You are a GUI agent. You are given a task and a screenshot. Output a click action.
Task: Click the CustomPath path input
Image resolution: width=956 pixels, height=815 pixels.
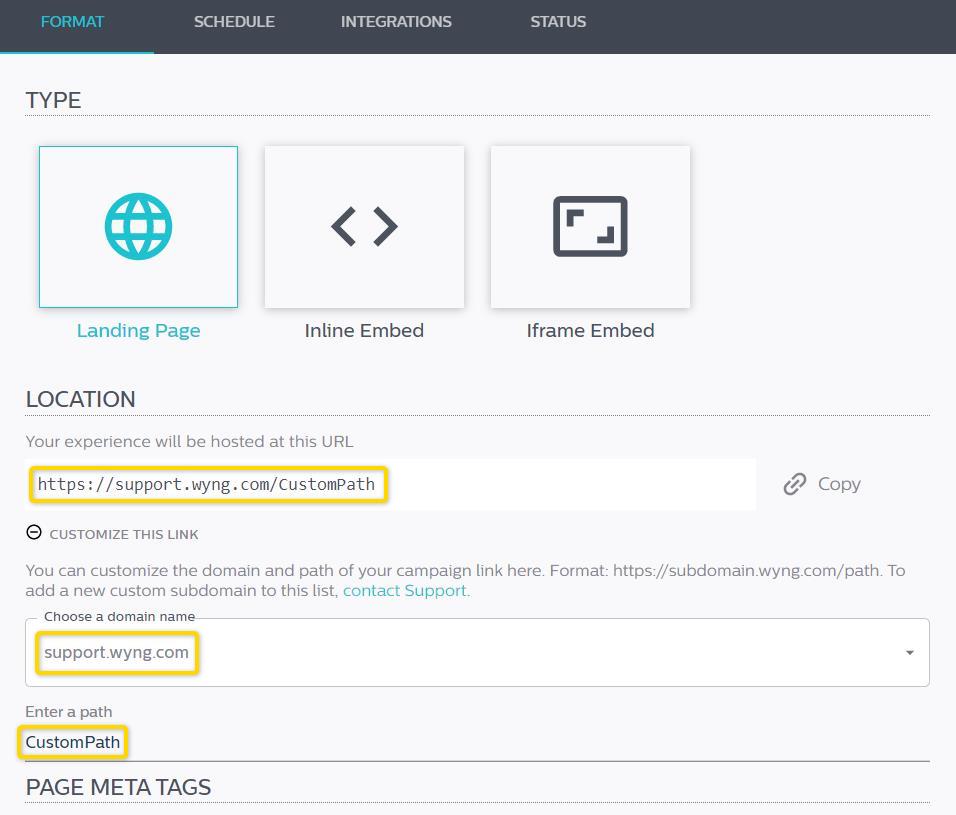pyautogui.click(x=477, y=742)
